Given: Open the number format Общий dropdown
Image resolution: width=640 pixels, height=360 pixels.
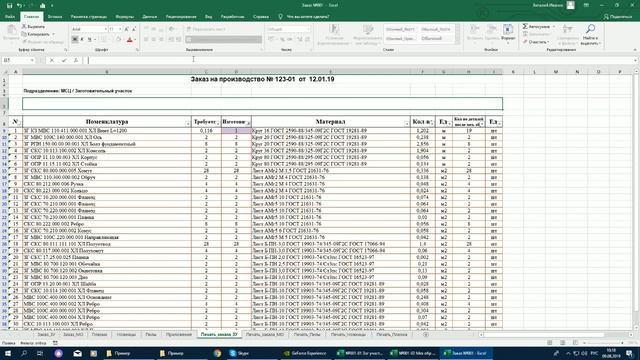Looking at the screenshot, I should 308,29.
